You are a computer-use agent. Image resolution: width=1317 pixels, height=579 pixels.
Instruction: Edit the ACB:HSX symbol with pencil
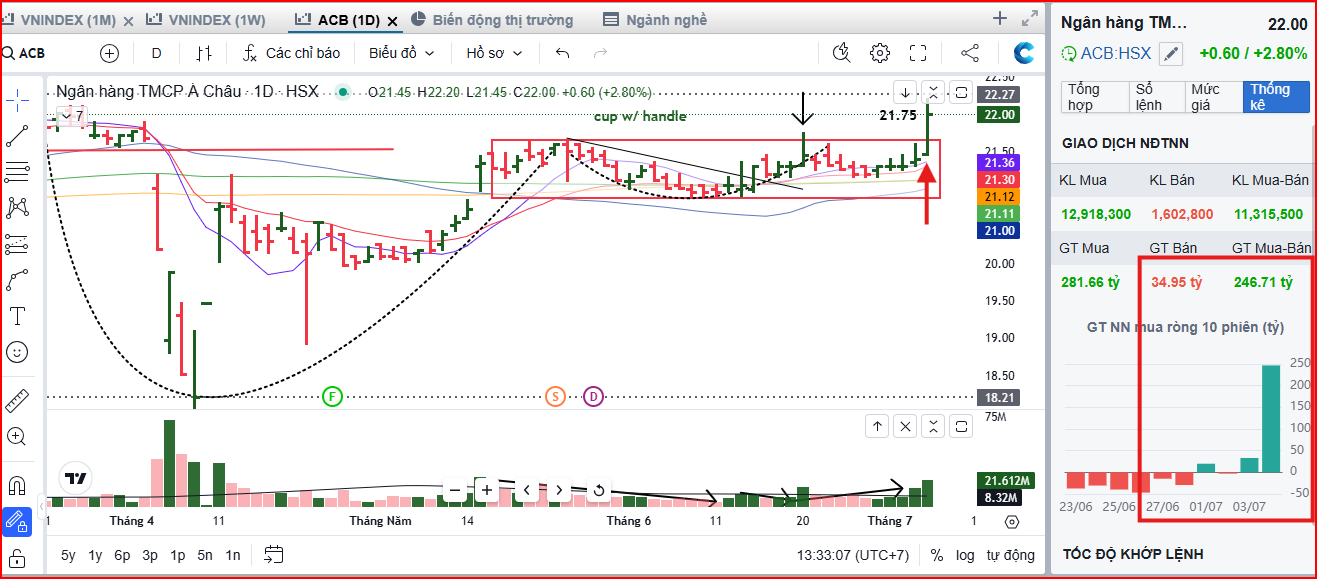point(1171,54)
